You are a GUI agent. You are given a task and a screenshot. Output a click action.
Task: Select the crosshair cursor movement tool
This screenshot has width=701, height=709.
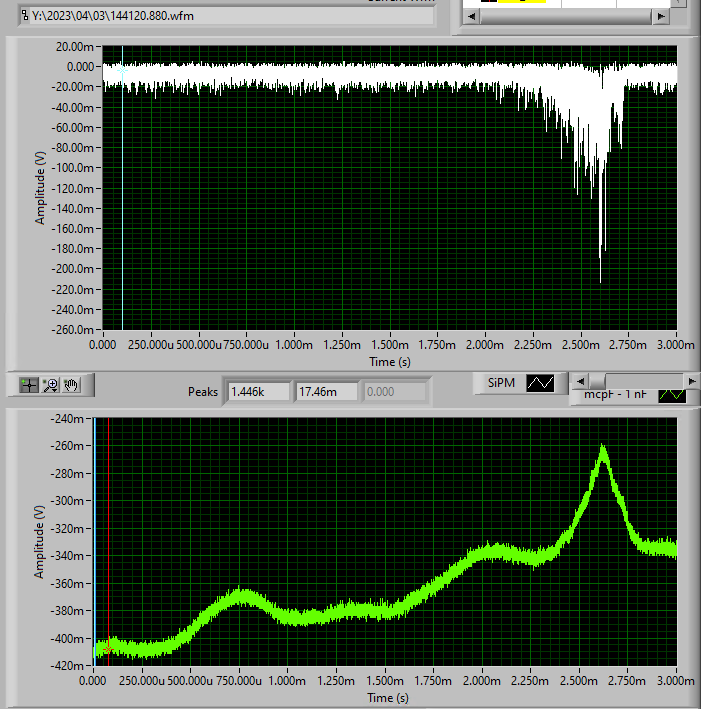click(x=29, y=385)
